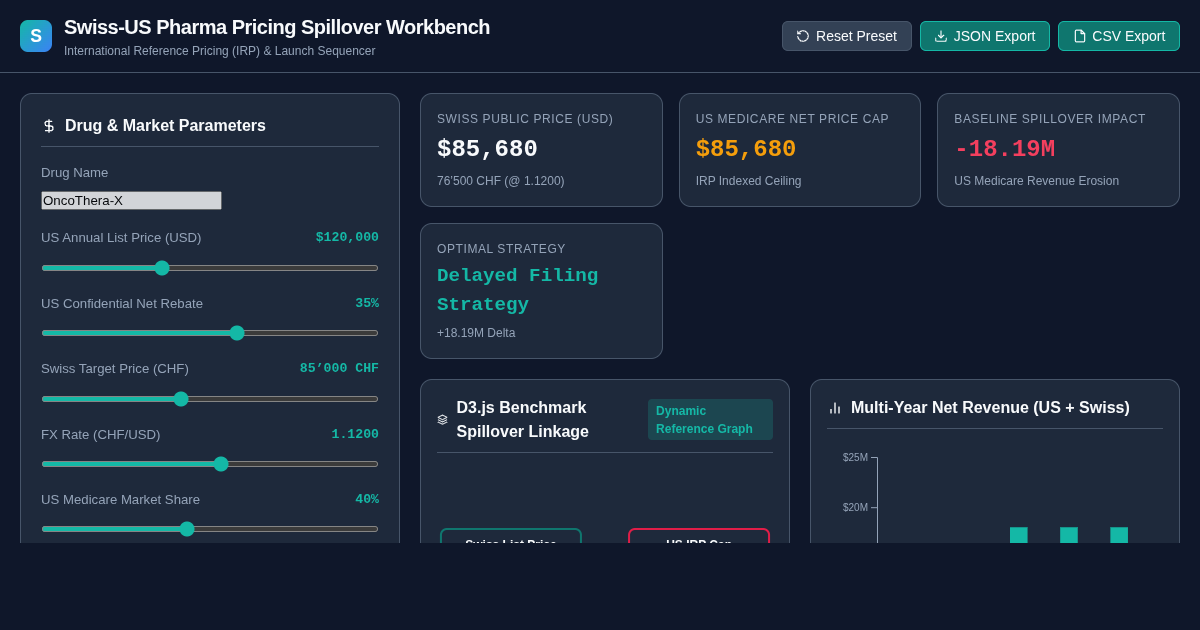
Task: Click the FX Rate (CHF/USD) slider
Action: coord(210,464)
